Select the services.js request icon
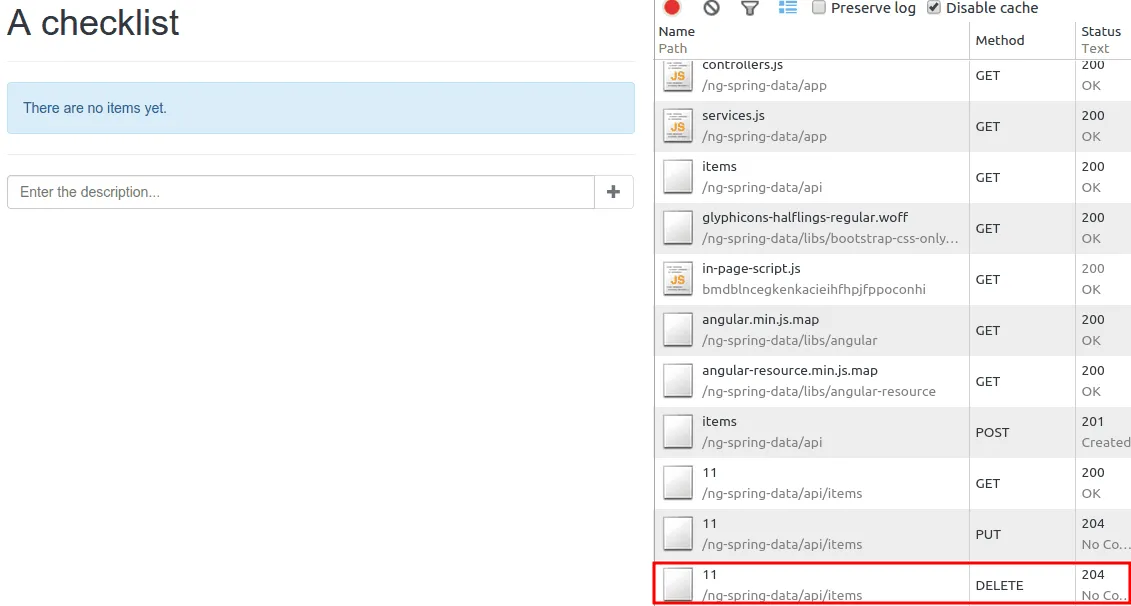Screen dimensions: 1131x606 (678, 126)
